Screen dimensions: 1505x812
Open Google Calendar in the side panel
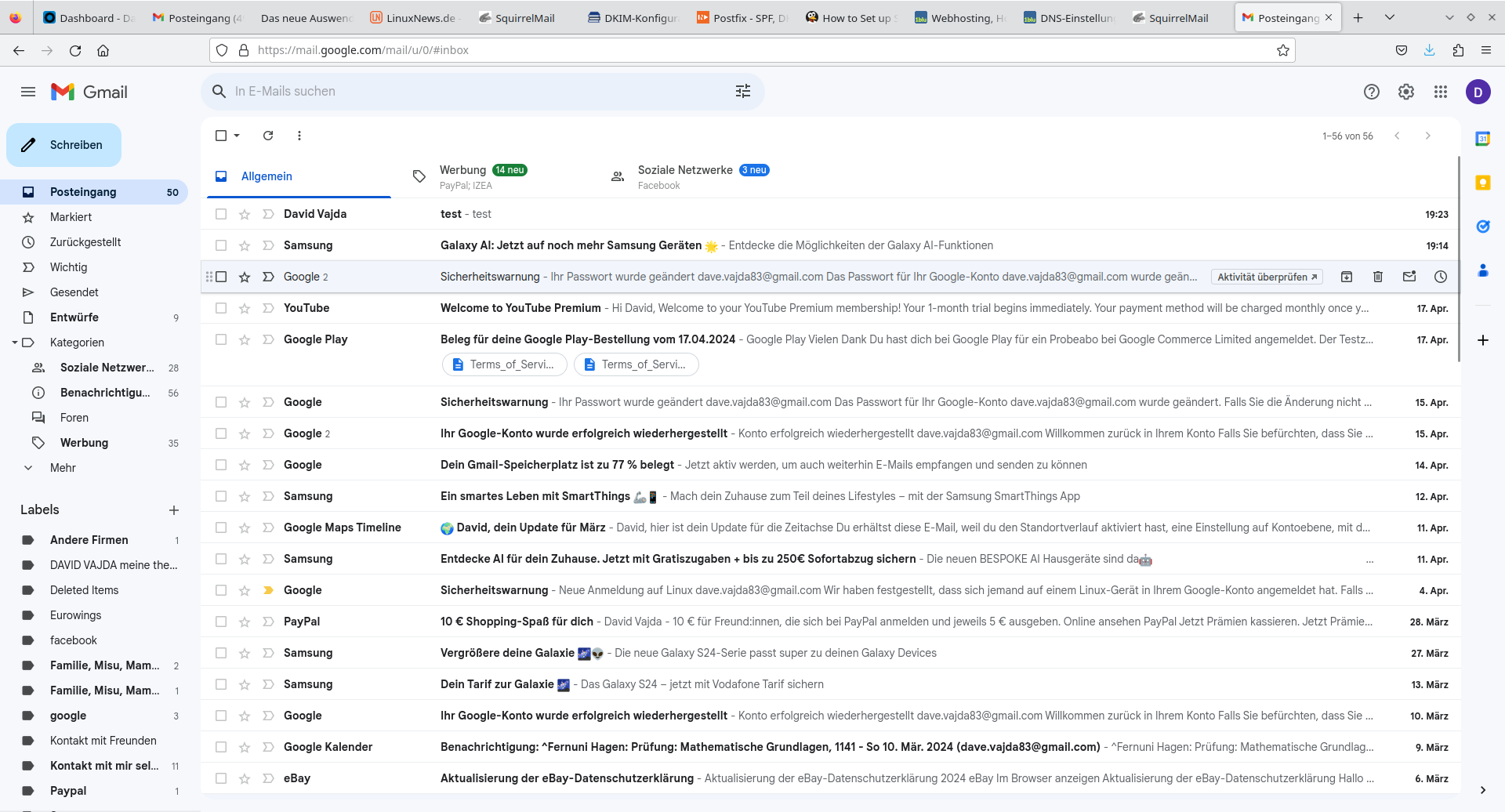(1484, 138)
